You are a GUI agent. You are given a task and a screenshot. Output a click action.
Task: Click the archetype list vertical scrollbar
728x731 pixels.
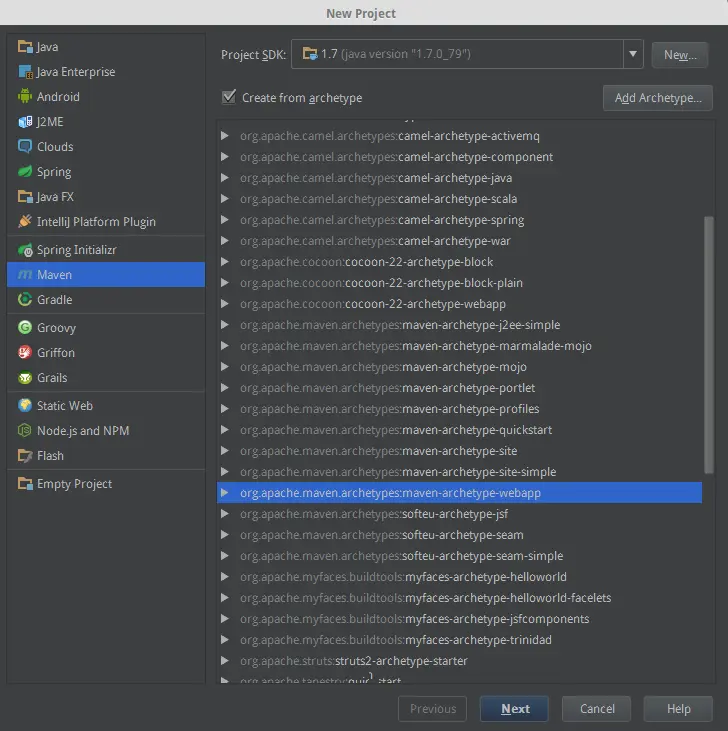pos(708,345)
